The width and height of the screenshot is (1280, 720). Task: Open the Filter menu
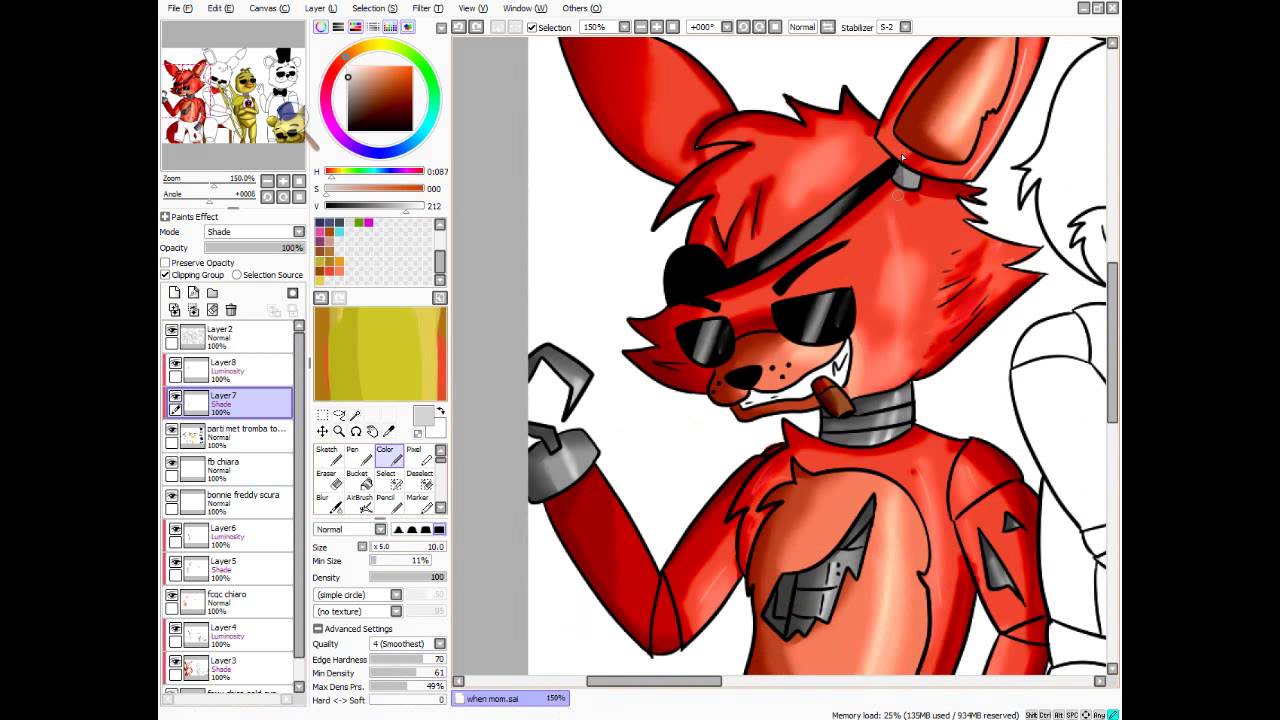(x=427, y=8)
